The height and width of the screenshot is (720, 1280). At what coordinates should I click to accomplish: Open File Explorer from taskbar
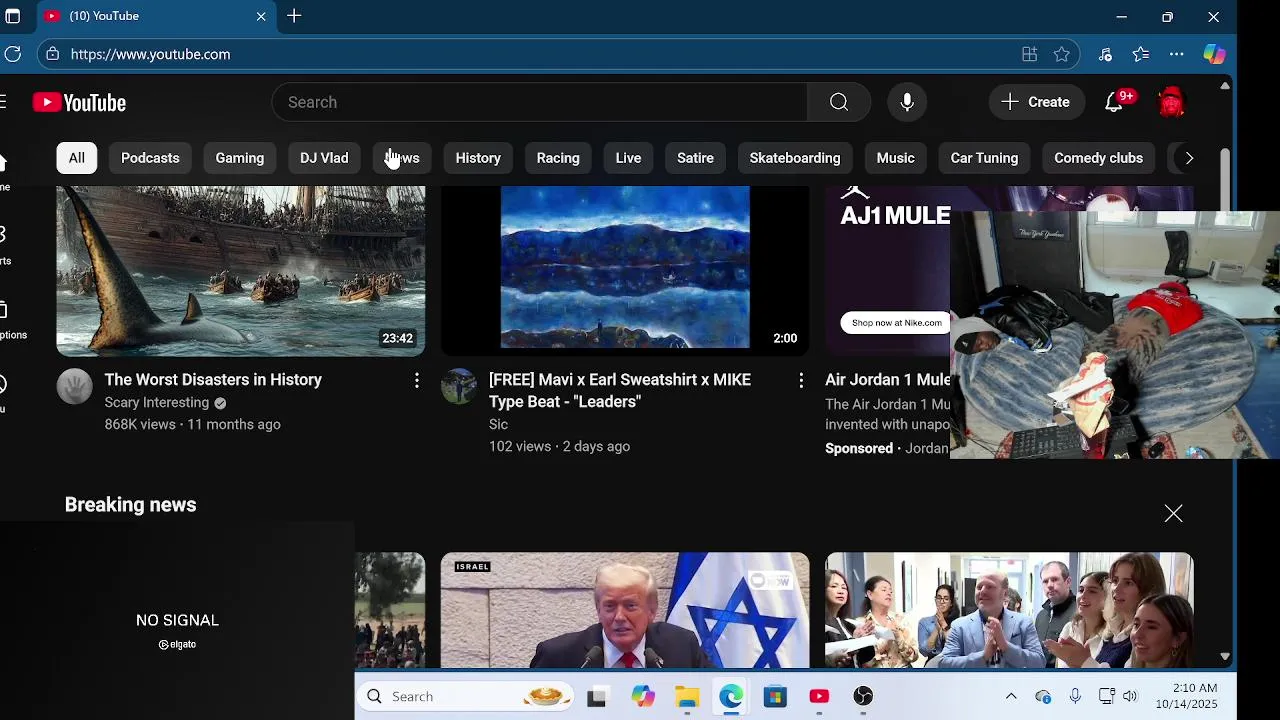click(x=687, y=696)
